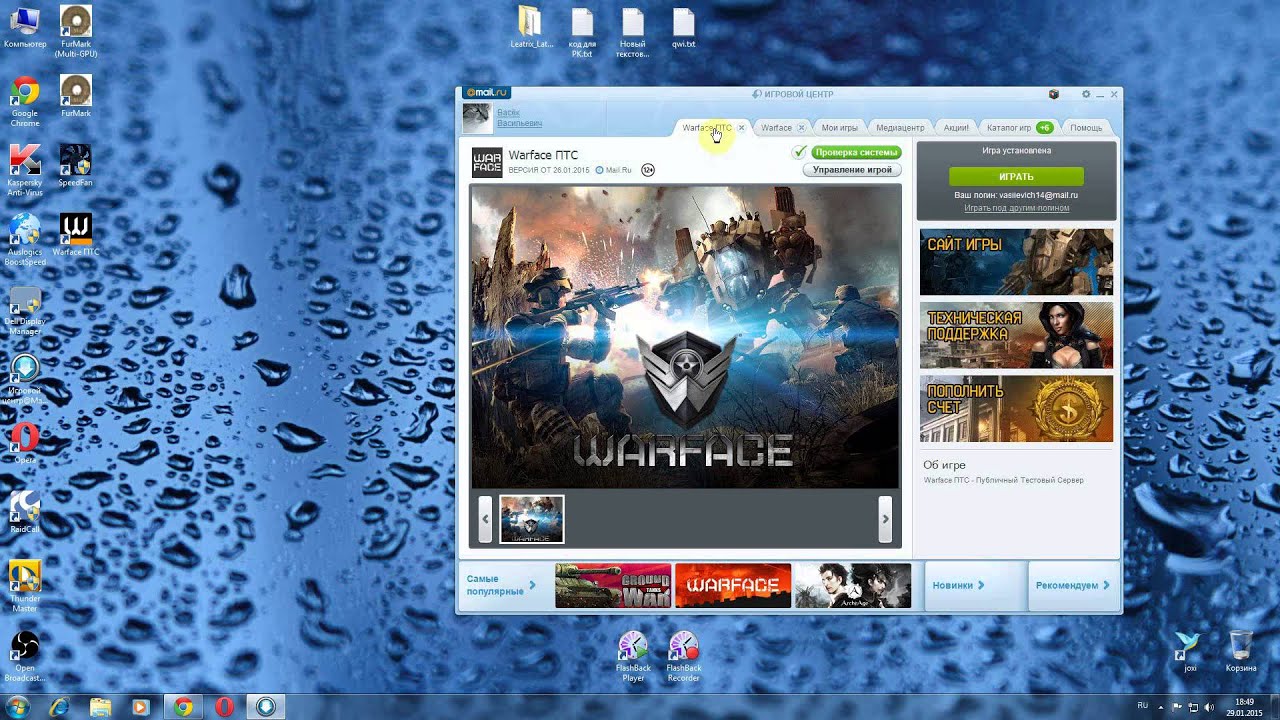Open Open Broadcaster desktop shortcut
Viewport: 1280px width, 720px height.
(x=25, y=656)
